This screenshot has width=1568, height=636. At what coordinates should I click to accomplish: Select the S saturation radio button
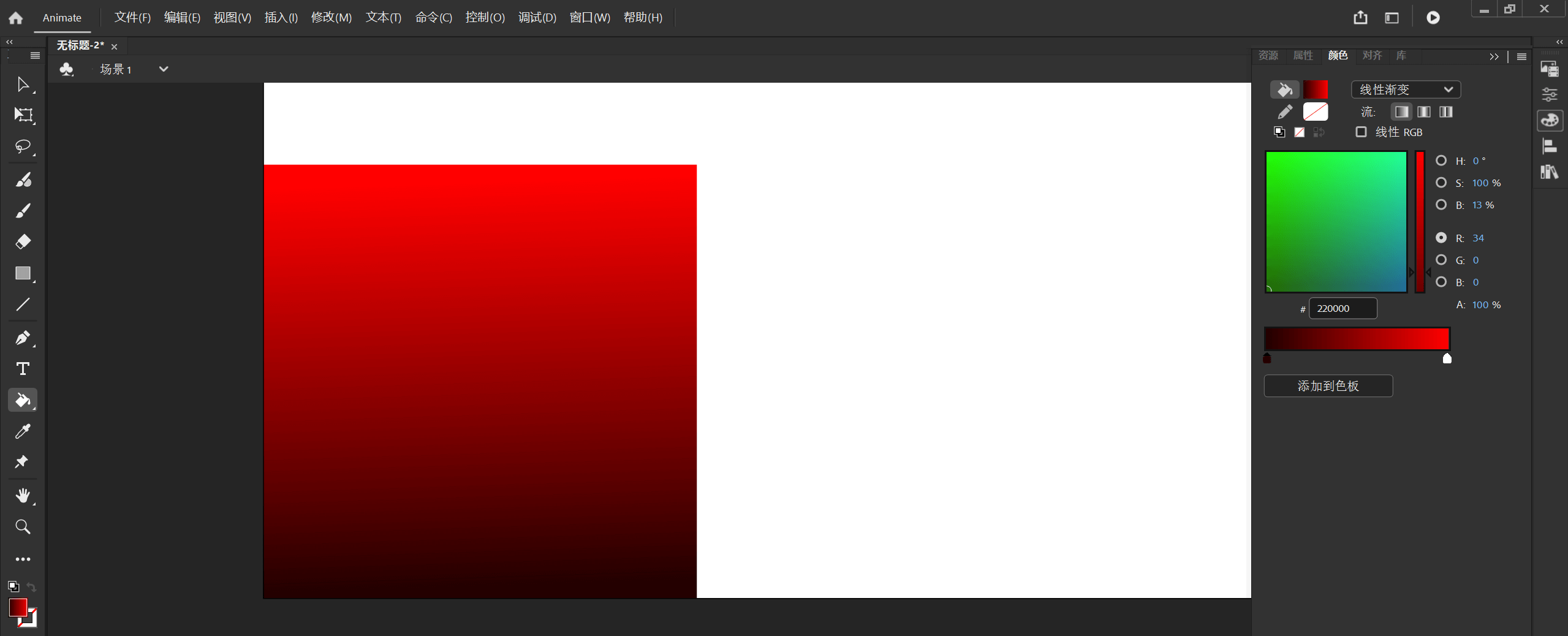coord(1441,183)
